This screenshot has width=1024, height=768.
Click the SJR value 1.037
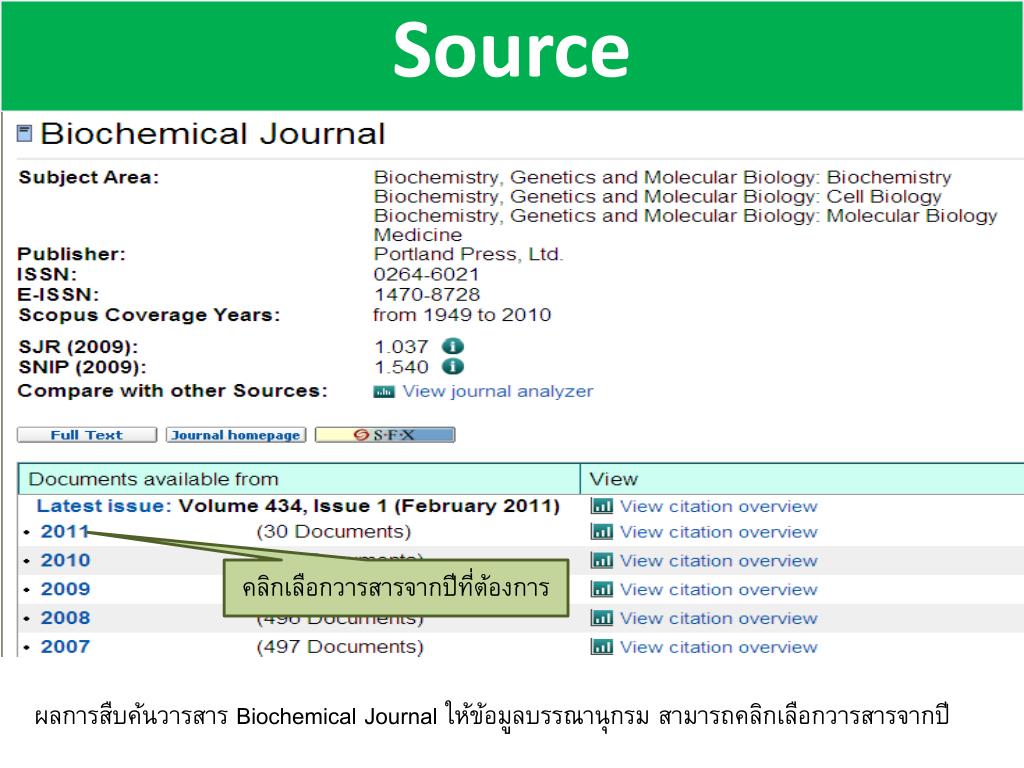[x=401, y=347]
